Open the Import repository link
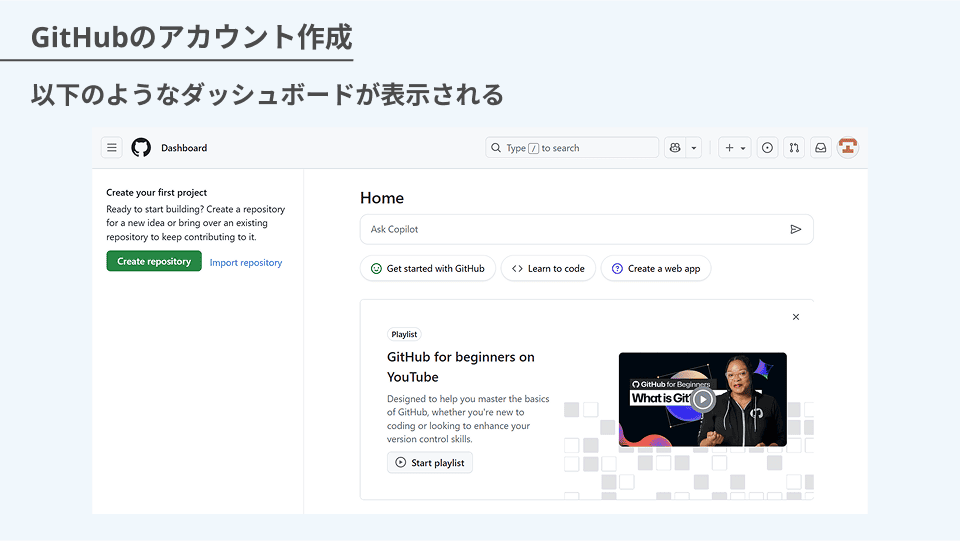960x541 pixels. [x=246, y=262]
